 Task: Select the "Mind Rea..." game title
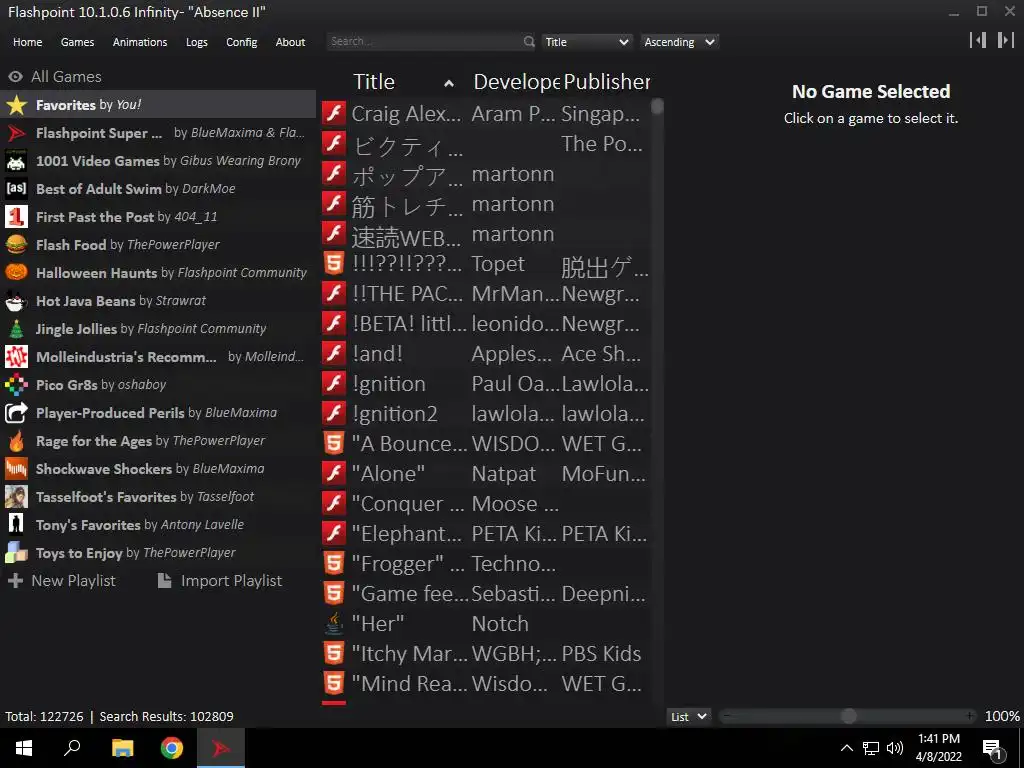[409, 684]
